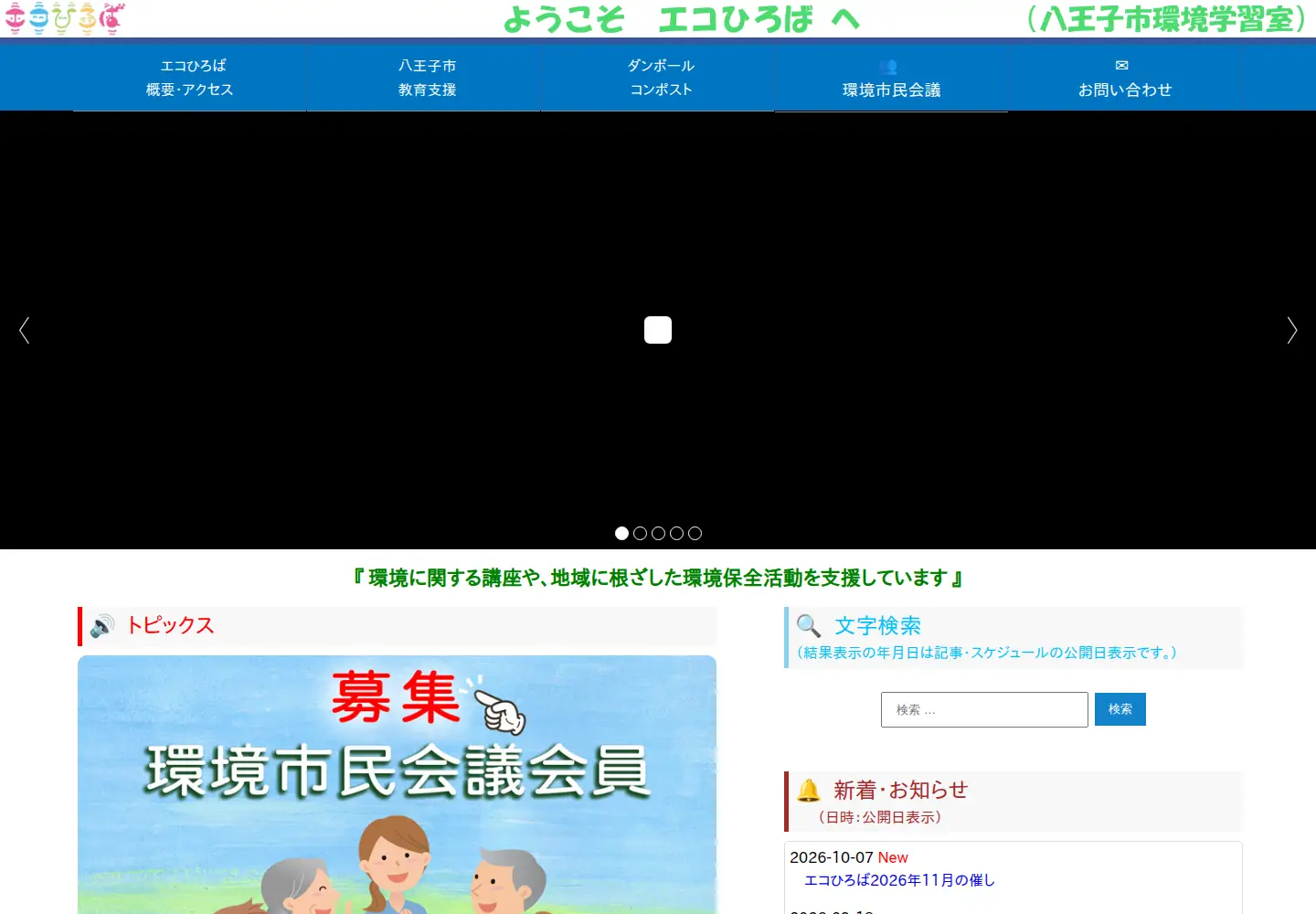Focus the 検索 text input field
1316x914 pixels.
point(984,709)
